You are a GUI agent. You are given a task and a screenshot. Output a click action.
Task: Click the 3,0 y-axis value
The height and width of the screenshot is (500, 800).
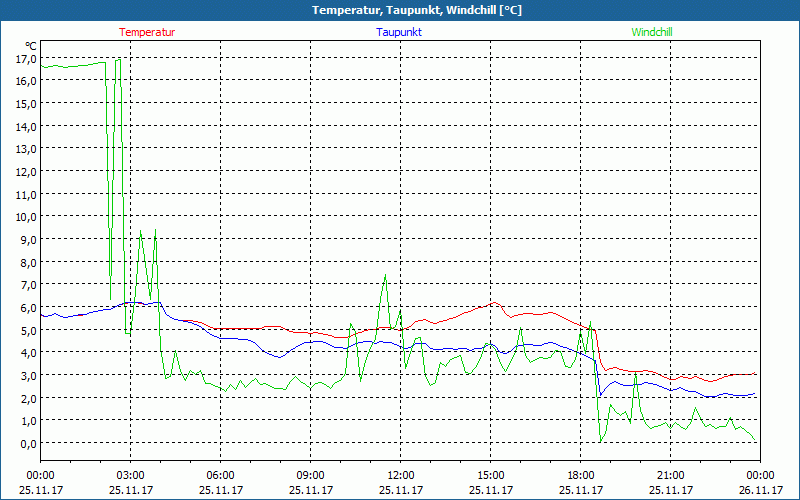[29, 375]
